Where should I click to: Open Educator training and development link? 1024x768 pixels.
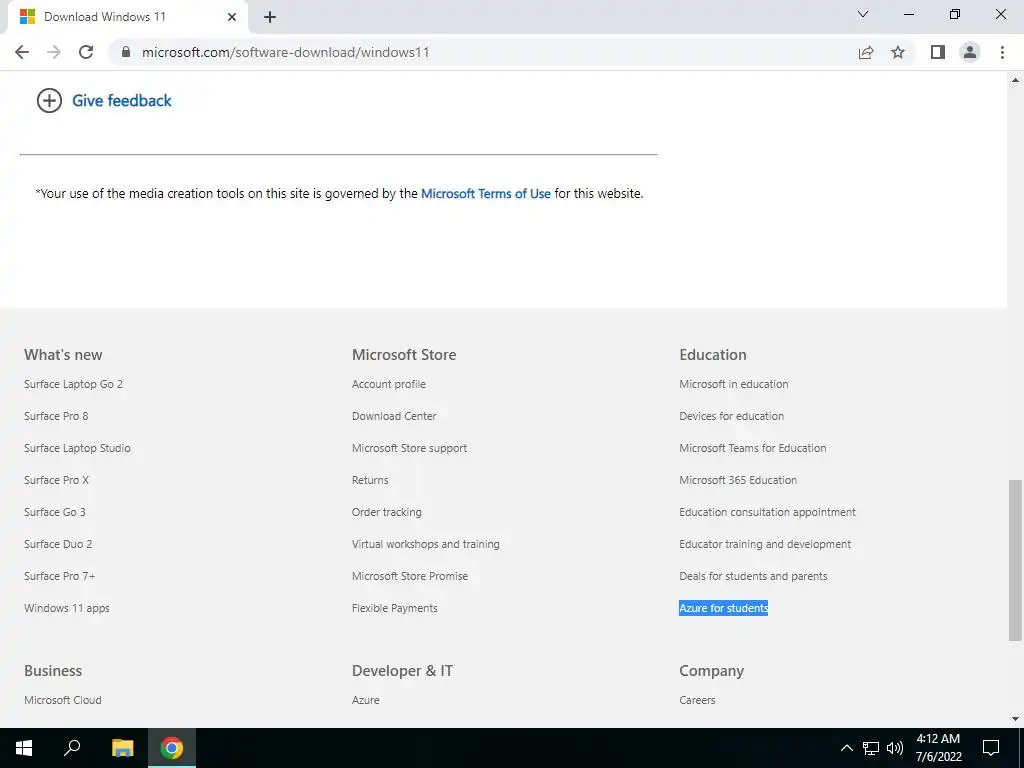(765, 544)
